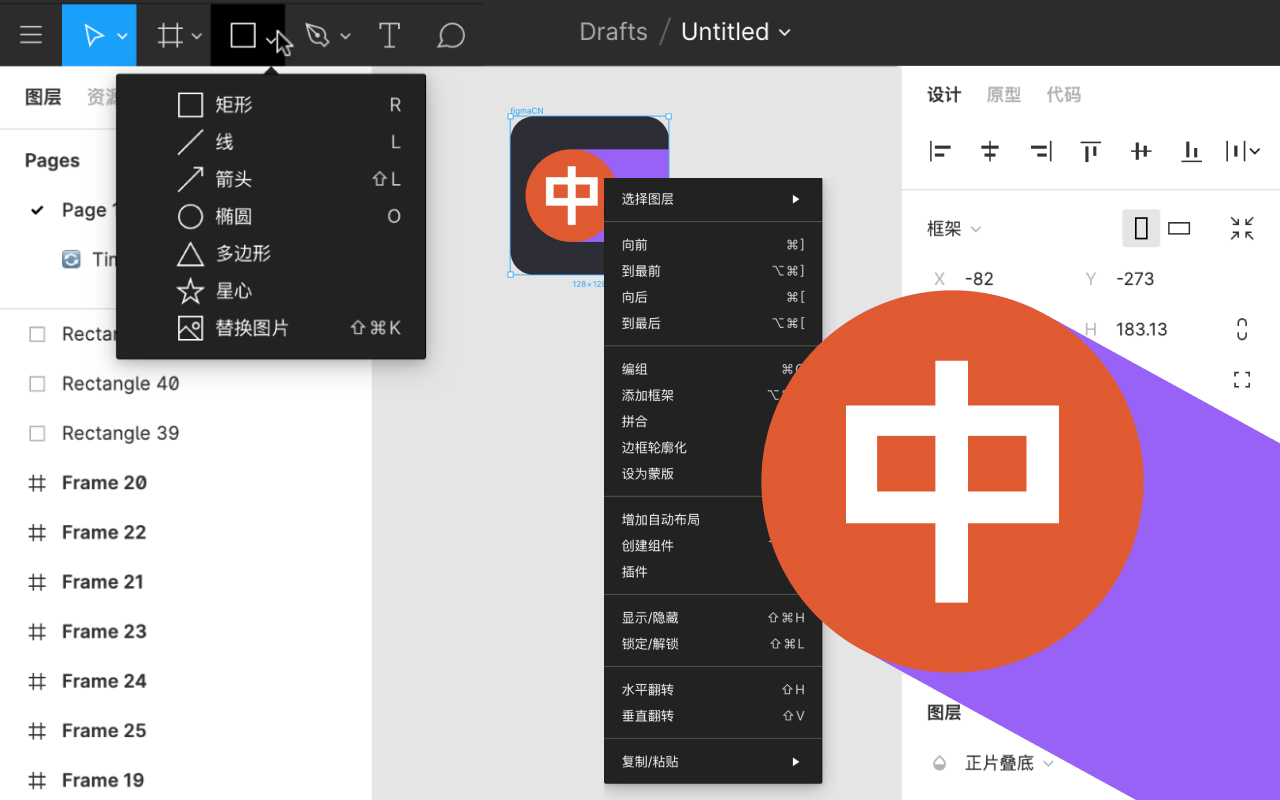Viewport: 1280px width, 800px height.
Task: Click the align left edges icon
Action: point(940,151)
